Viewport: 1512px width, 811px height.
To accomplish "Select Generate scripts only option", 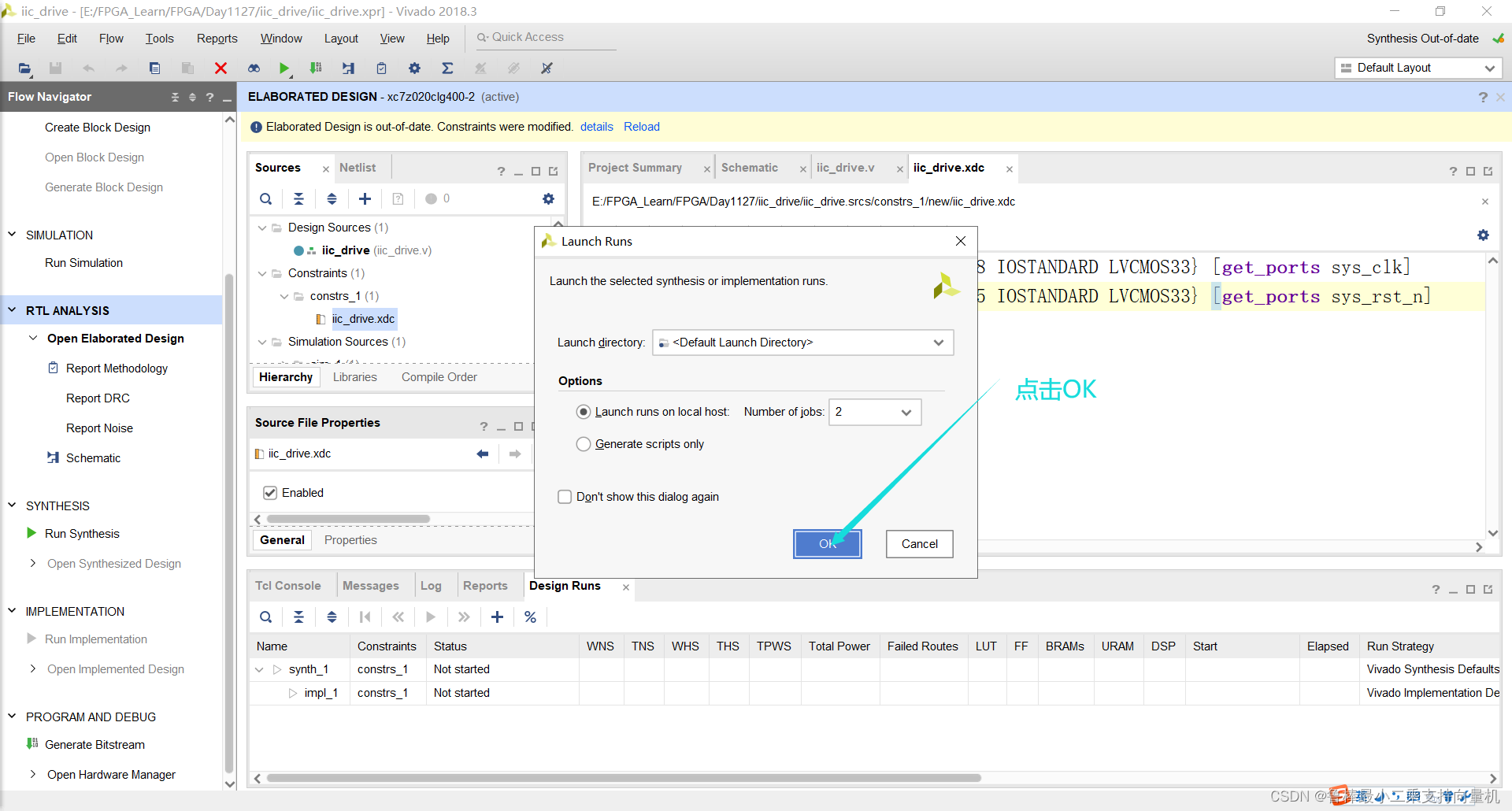I will 584,444.
